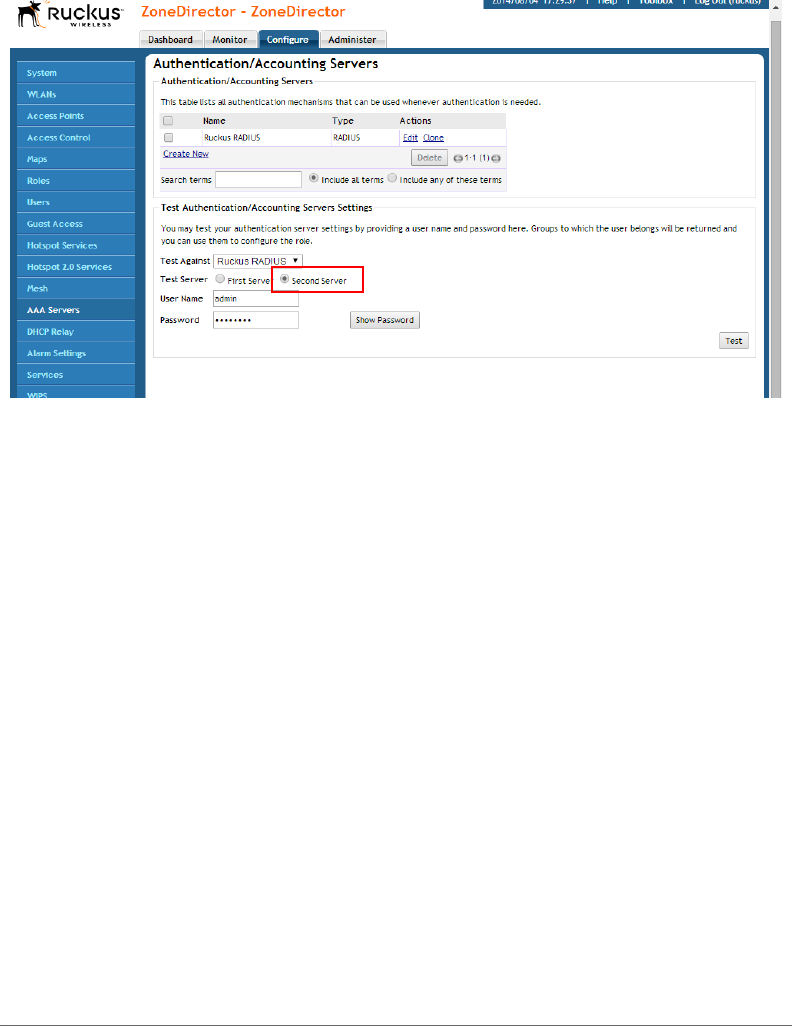Open Maps sidebar item
Screen dimensions: 792x1026
(x=76, y=159)
